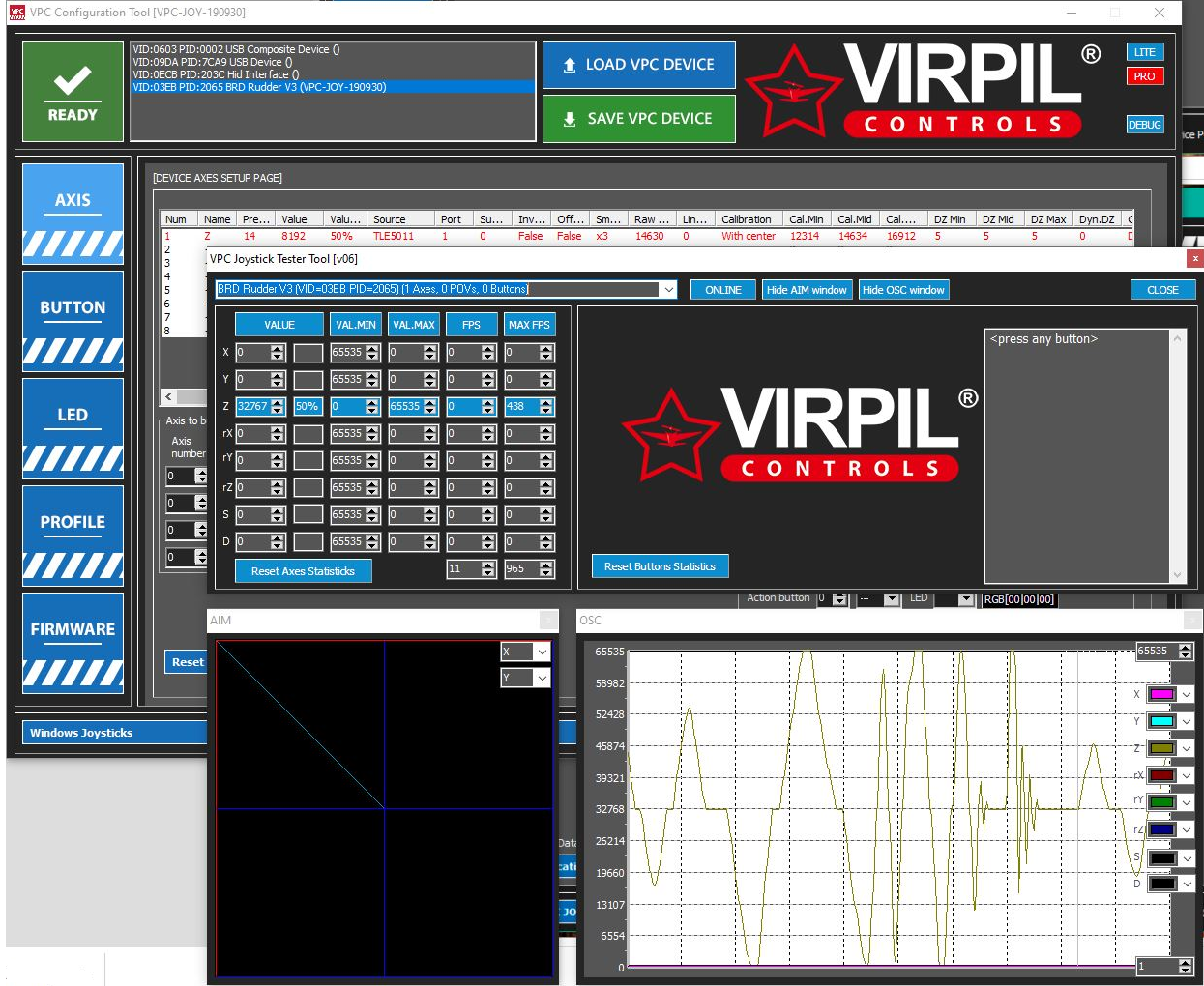Viewport: 1204px width, 986px height.
Task: Open the AXIS page tab
Action: 73,214
